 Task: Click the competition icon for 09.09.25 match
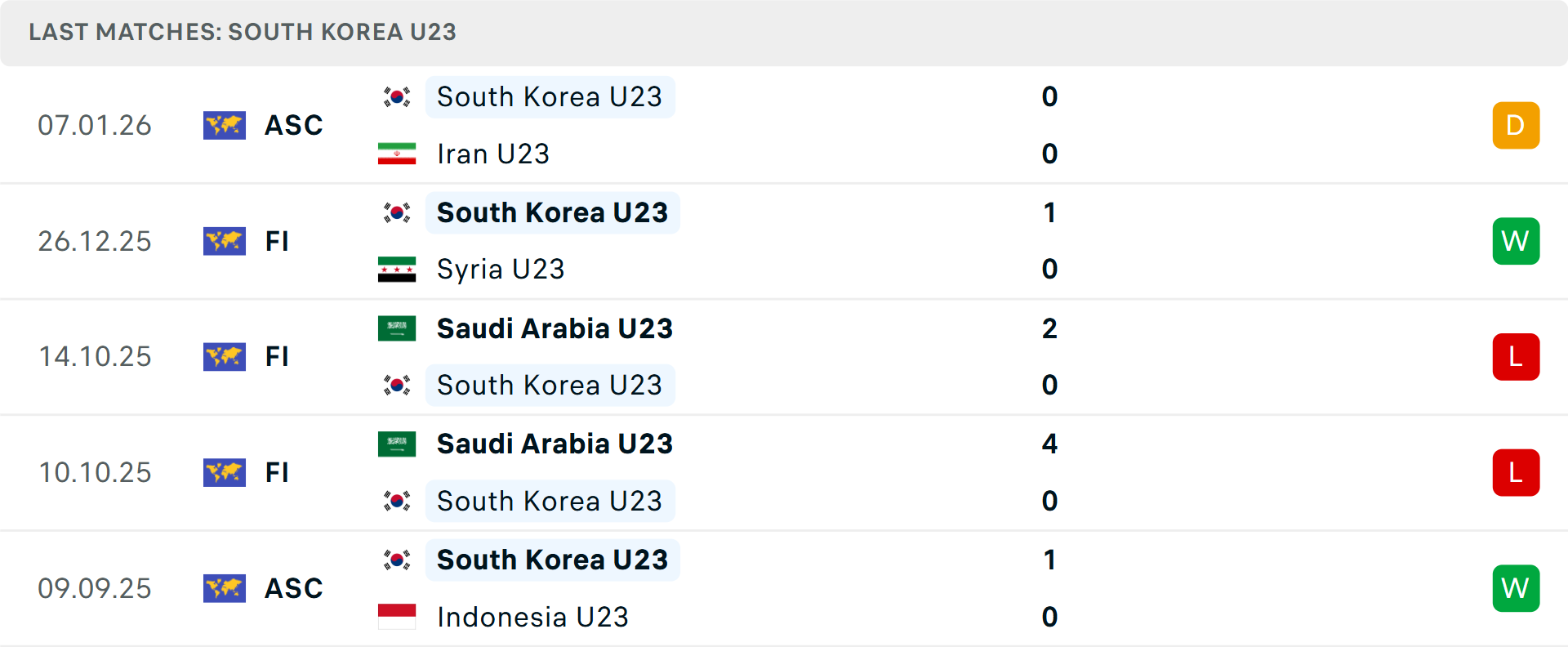(225, 588)
